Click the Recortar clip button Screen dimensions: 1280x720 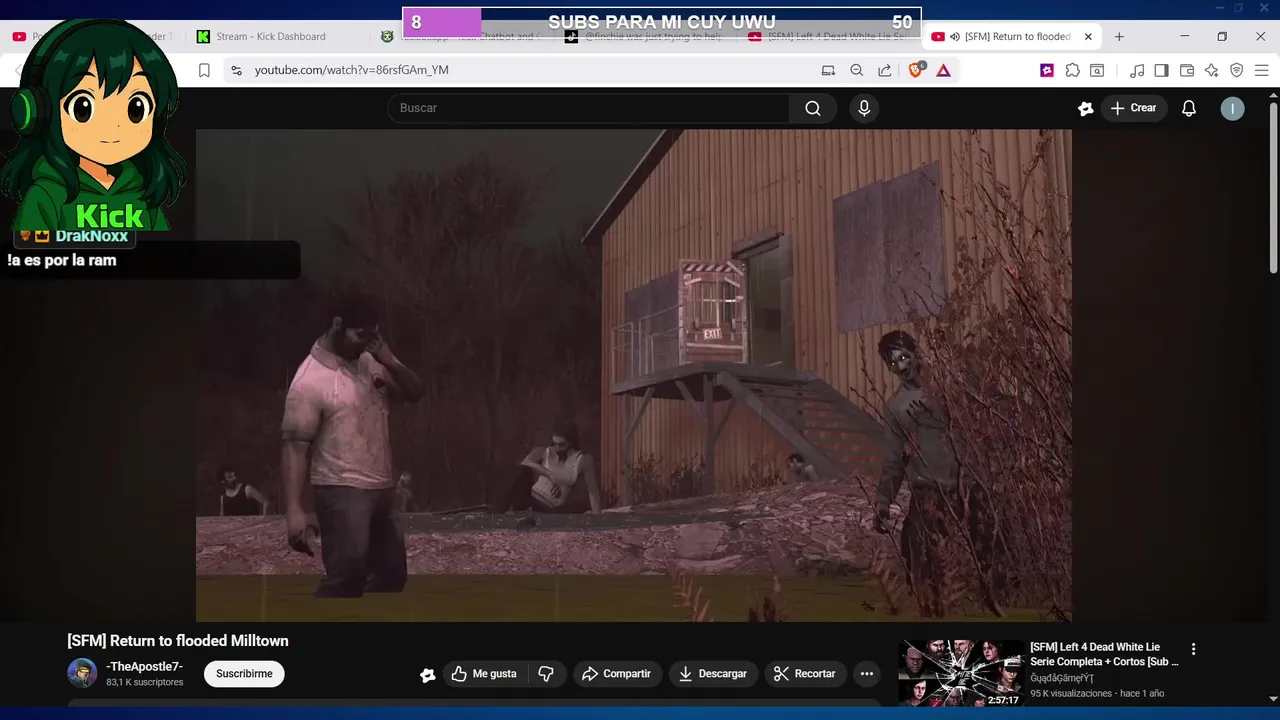click(805, 674)
